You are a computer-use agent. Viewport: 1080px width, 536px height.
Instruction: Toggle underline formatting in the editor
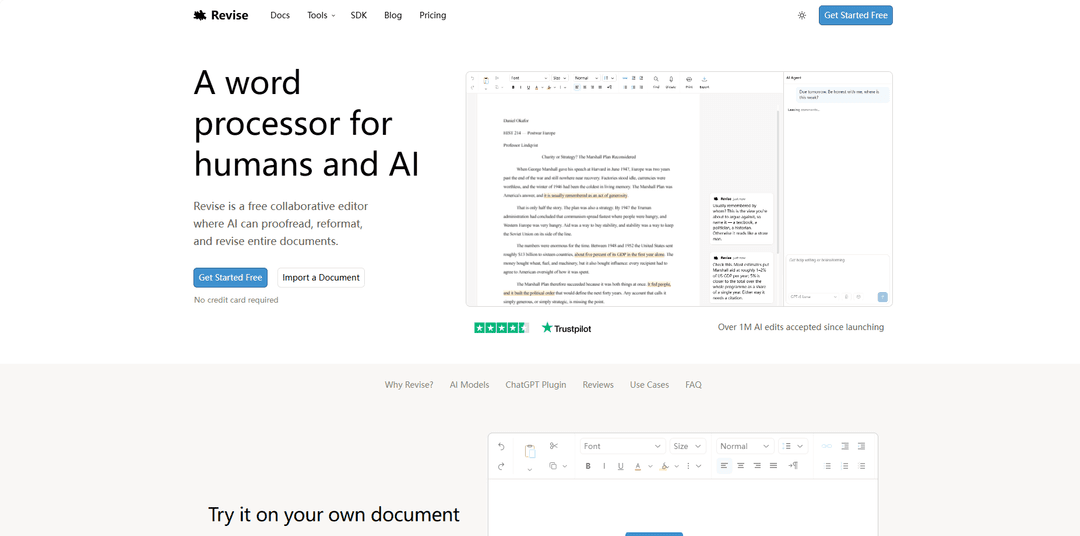coord(621,466)
